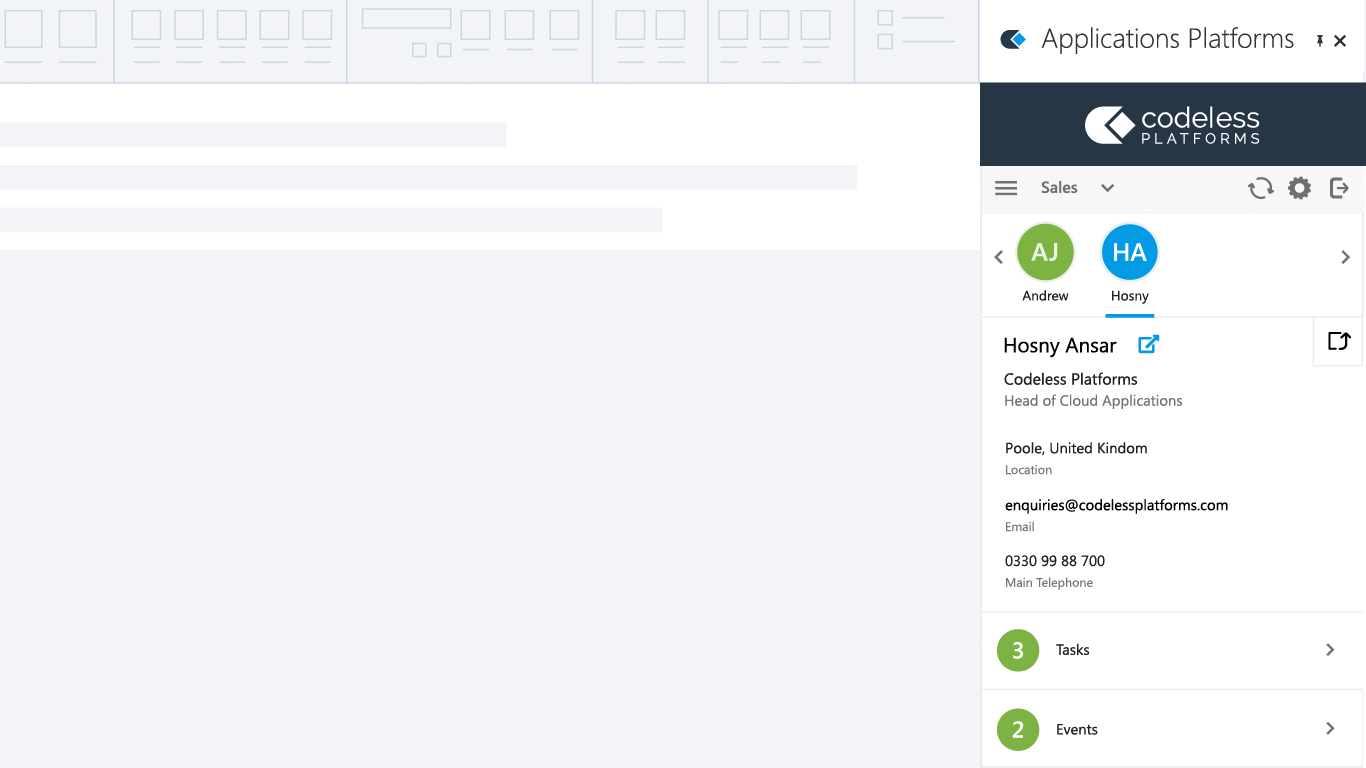Click the green 3 Tasks badge

pos(1018,650)
